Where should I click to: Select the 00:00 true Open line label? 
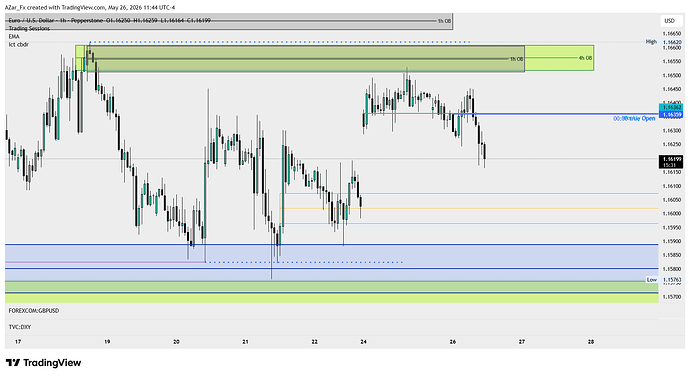(634, 118)
